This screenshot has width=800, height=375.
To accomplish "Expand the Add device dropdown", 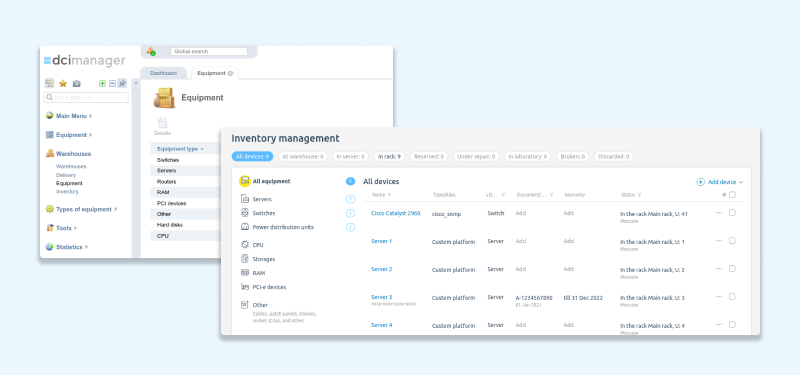I will pyautogui.click(x=720, y=182).
